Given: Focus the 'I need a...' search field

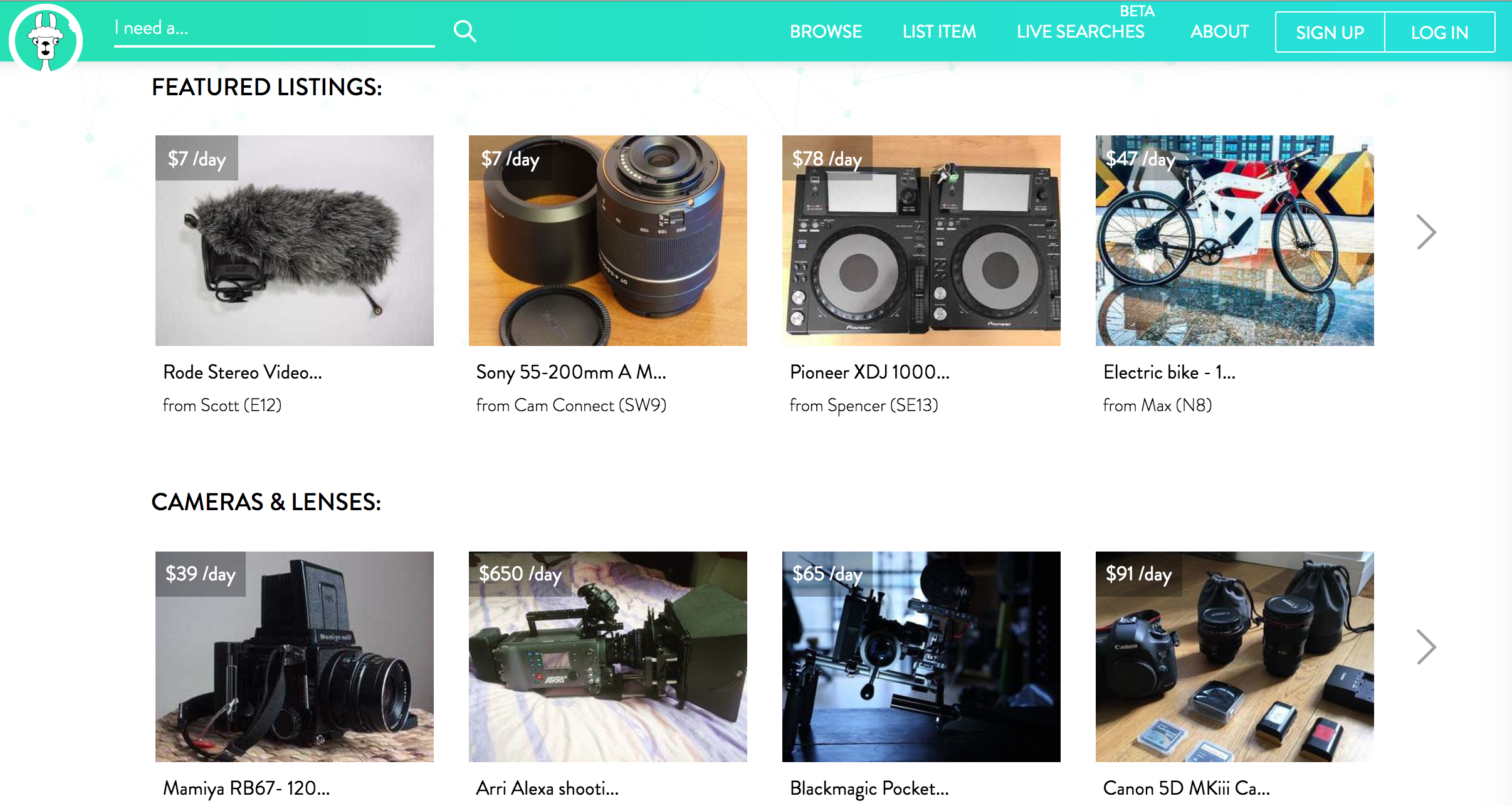Looking at the screenshot, I should pyautogui.click(x=274, y=29).
